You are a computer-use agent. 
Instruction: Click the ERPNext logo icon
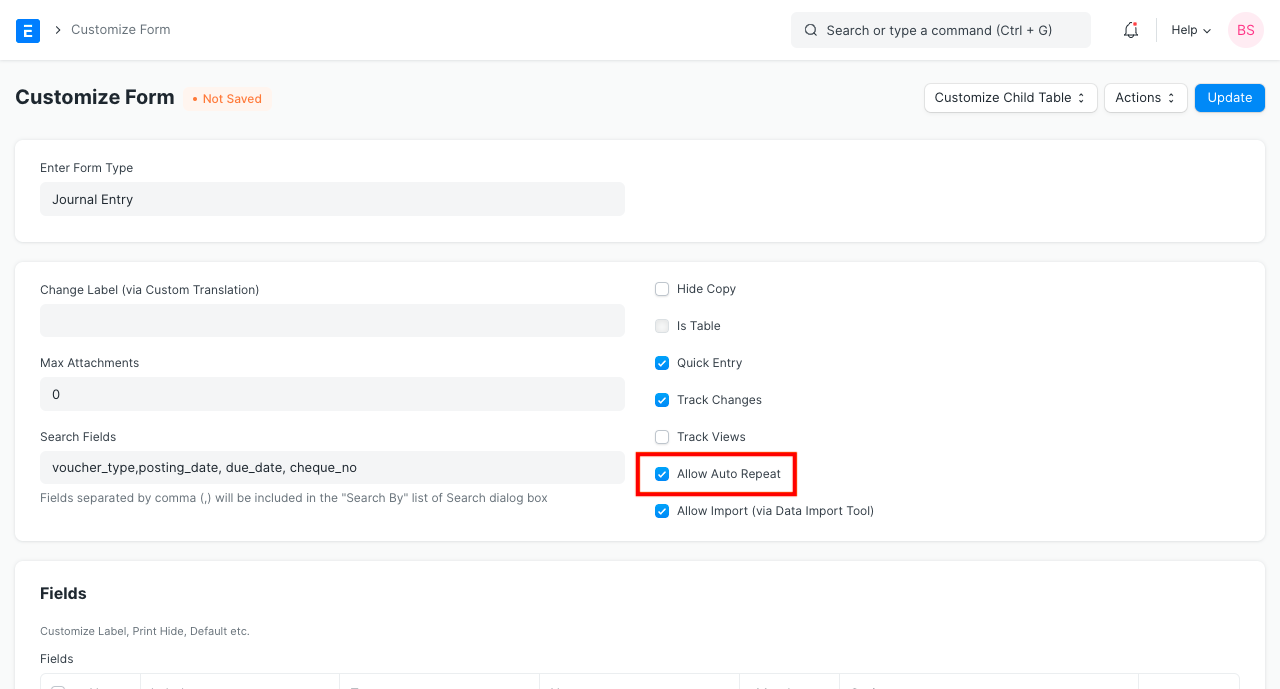coord(28,30)
